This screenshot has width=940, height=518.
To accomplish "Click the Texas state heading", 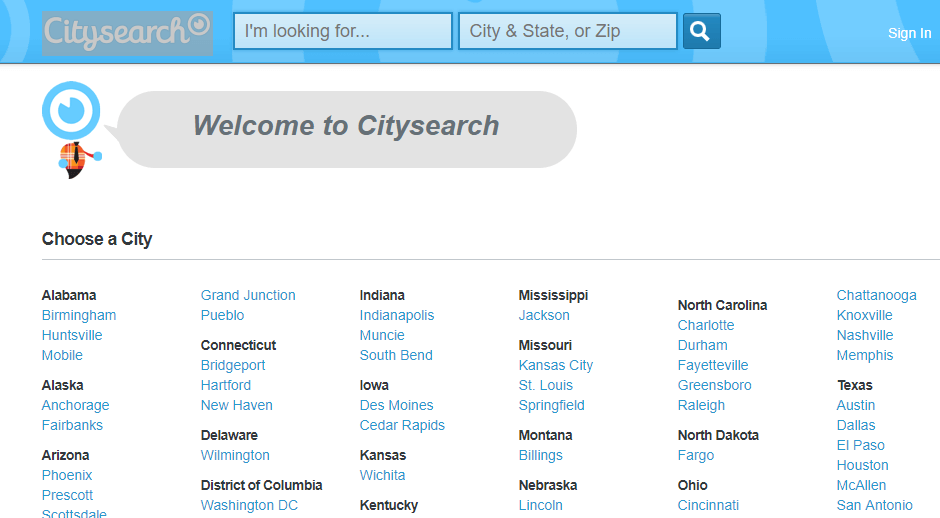I will (x=855, y=386).
